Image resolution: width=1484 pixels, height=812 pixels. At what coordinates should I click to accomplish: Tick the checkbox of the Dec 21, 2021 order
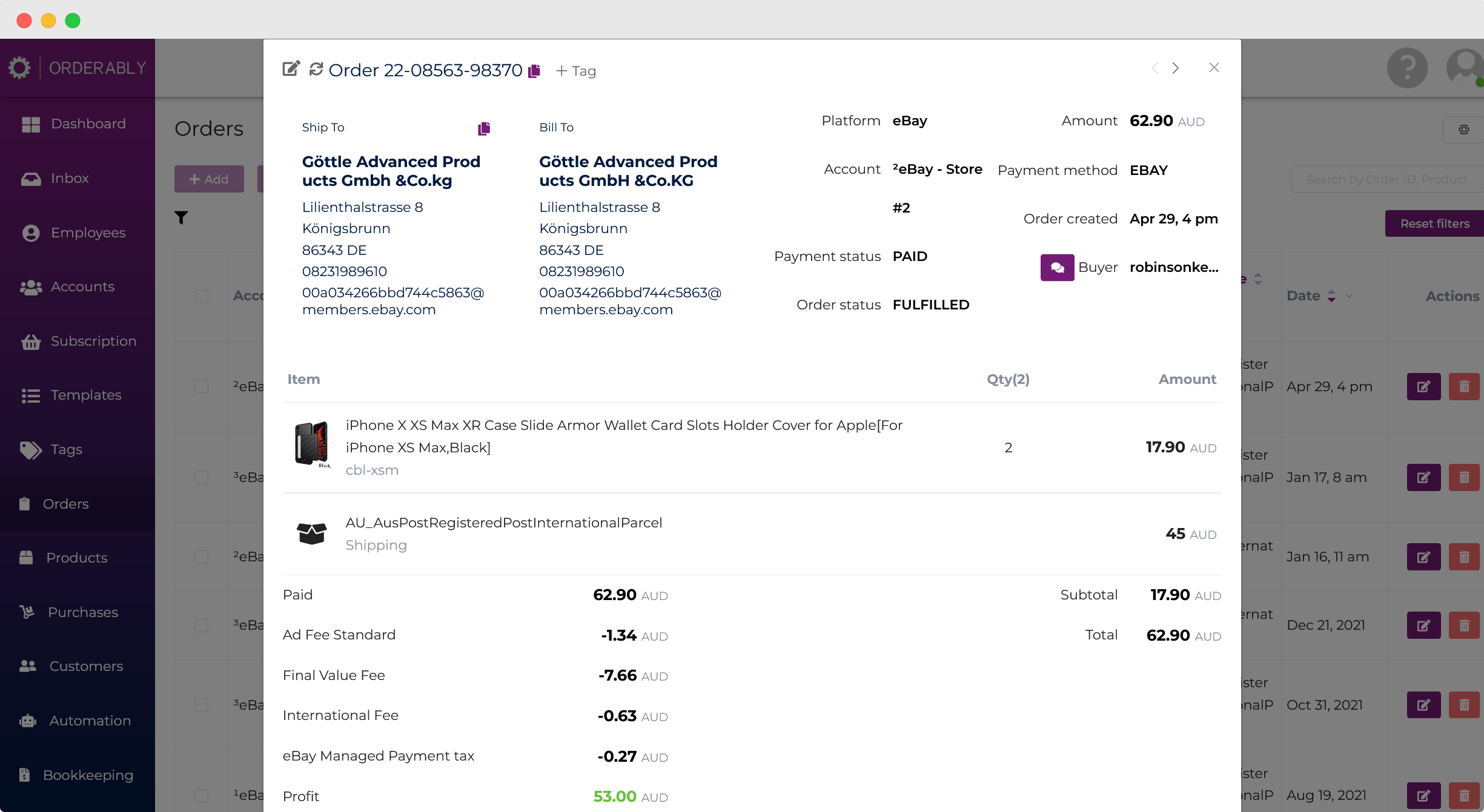click(x=202, y=625)
